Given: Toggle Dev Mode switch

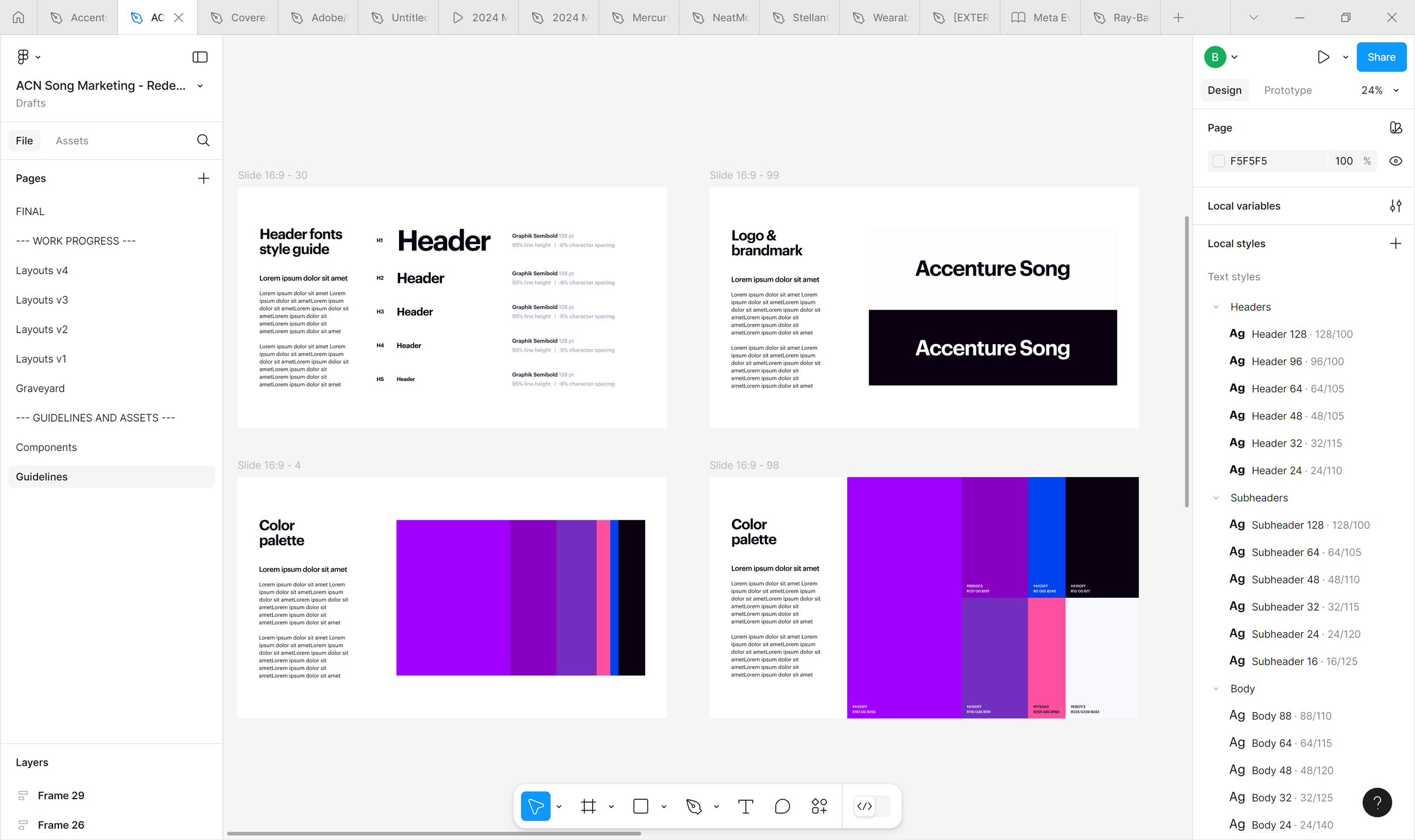Looking at the screenshot, I should point(872,806).
